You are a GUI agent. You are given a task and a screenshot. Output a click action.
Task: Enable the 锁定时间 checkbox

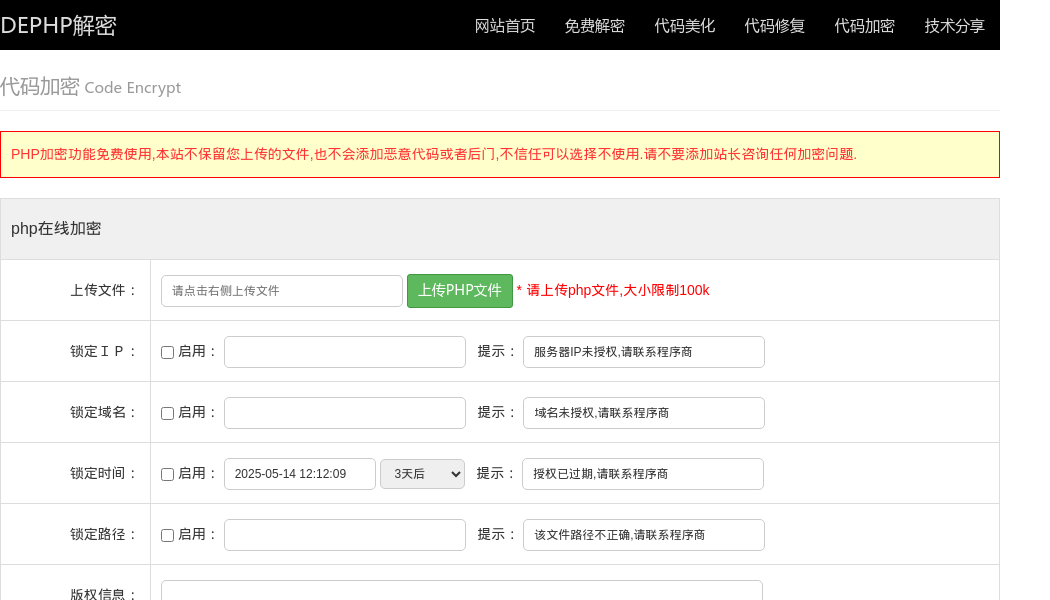pos(168,475)
